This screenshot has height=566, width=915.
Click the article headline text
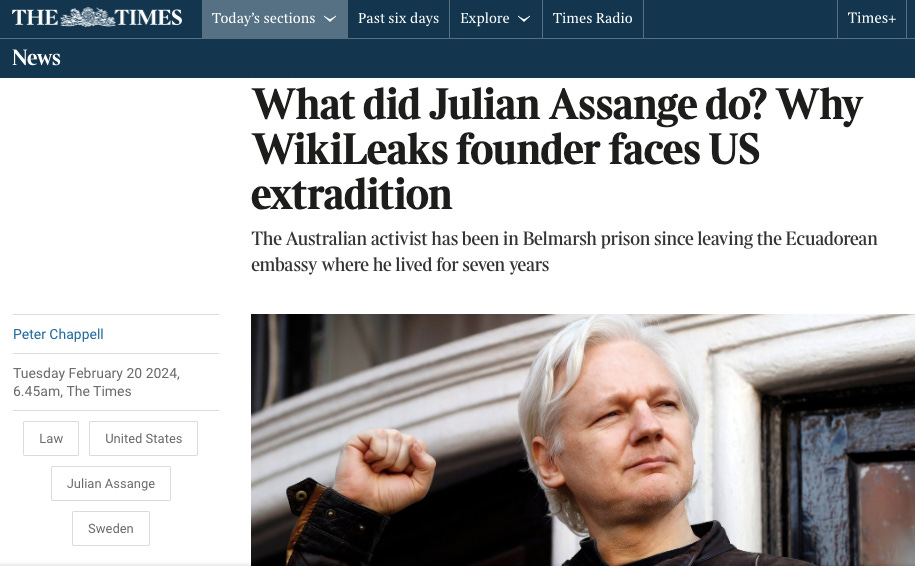[557, 149]
